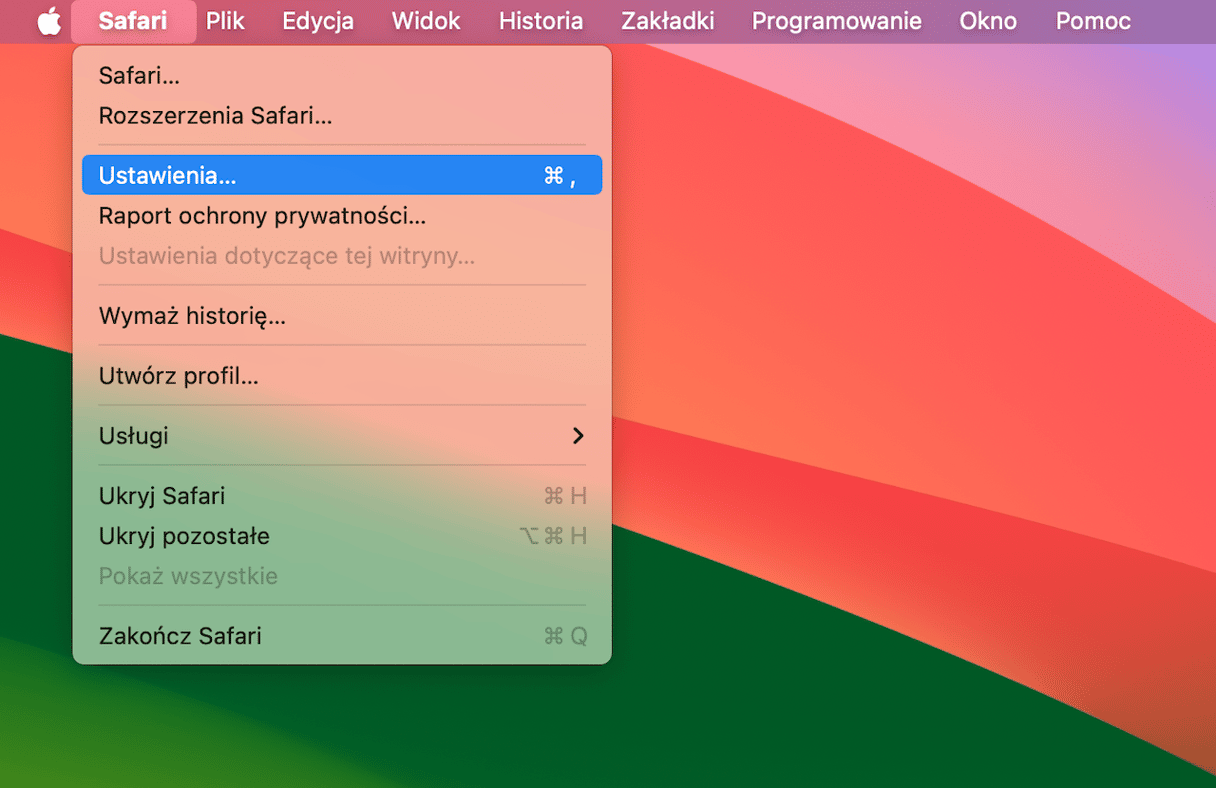The image size is (1216, 788).
Task: Open the Edycja menu
Action: point(317,21)
